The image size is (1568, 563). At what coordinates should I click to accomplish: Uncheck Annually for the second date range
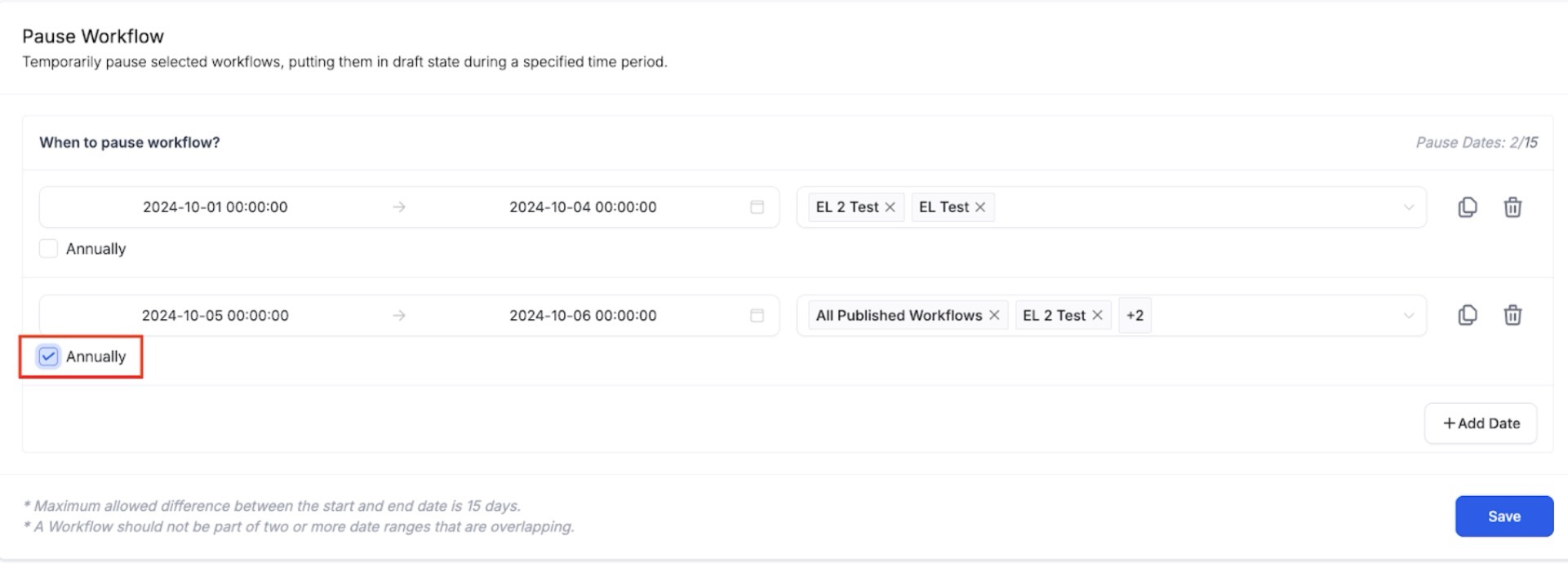(49, 357)
